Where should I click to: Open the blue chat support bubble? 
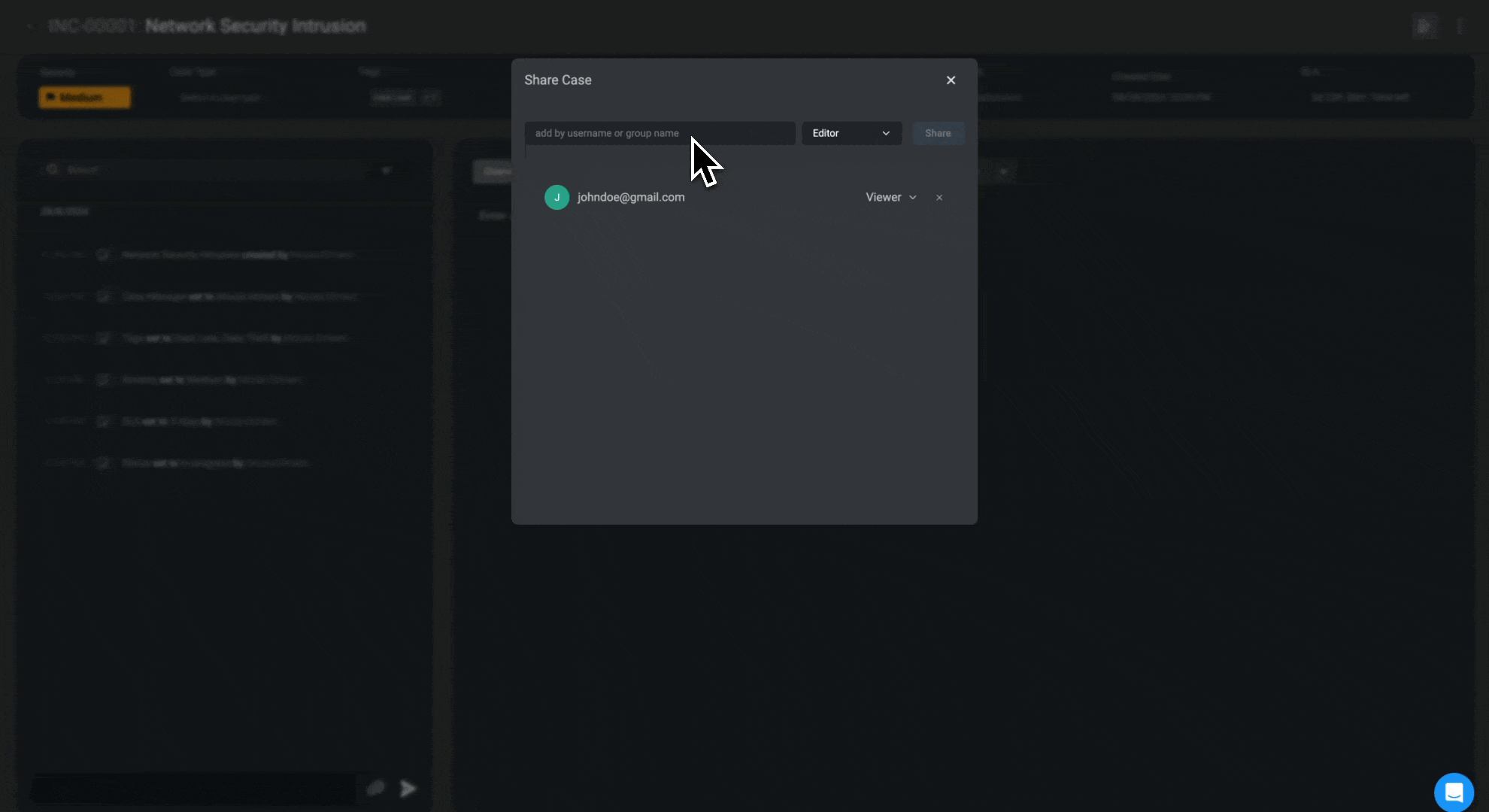(1453, 792)
